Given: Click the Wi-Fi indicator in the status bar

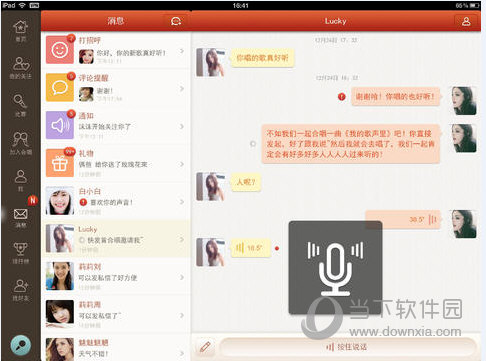Looking at the screenshot, I should 22,5.
